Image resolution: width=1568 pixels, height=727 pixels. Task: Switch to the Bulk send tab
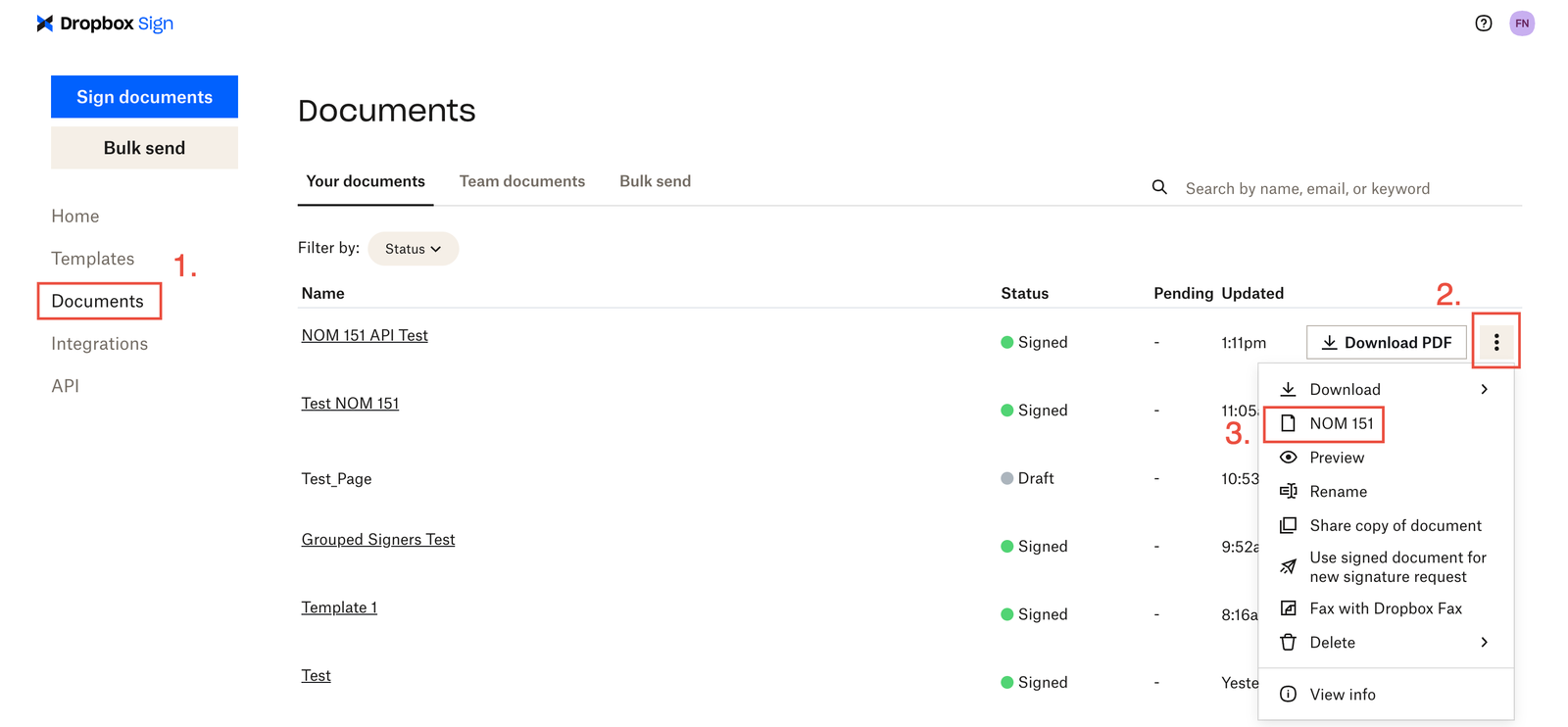click(656, 181)
